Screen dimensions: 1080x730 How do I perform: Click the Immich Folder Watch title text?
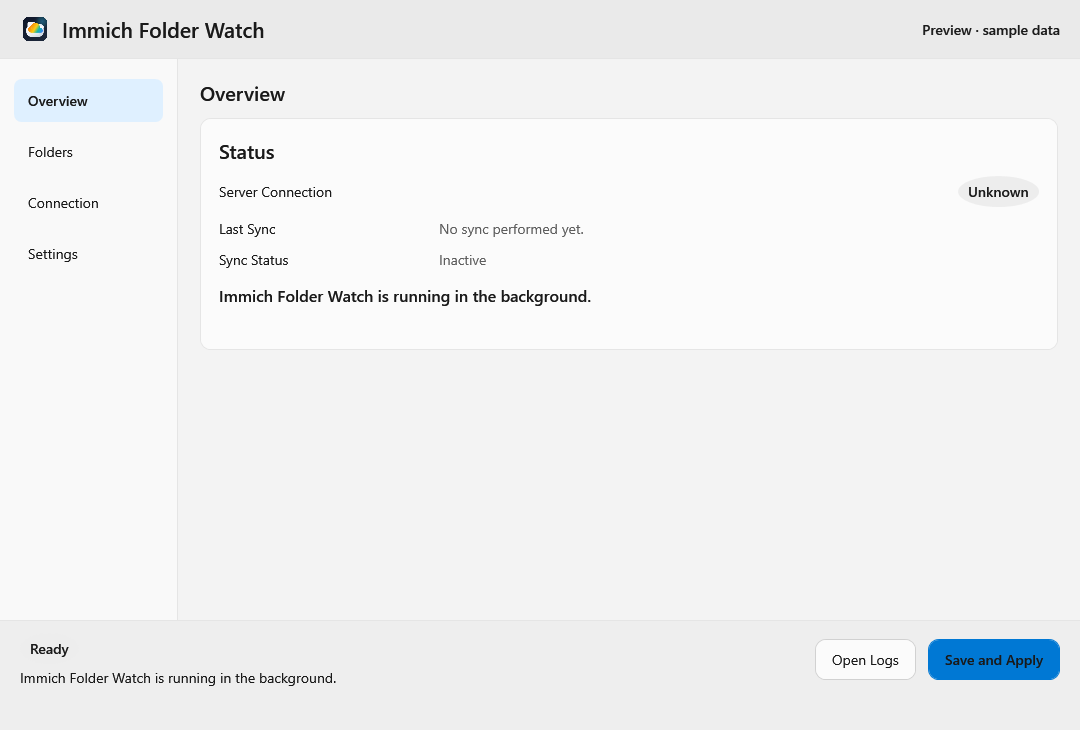click(x=163, y=30)
